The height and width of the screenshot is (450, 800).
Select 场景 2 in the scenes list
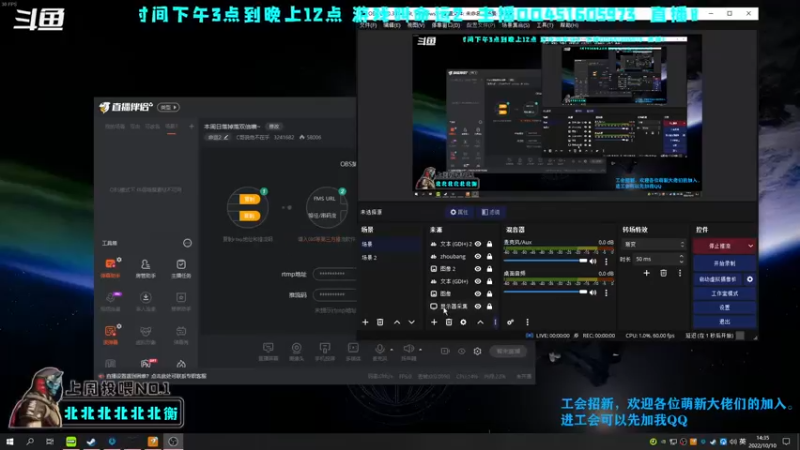390,258
